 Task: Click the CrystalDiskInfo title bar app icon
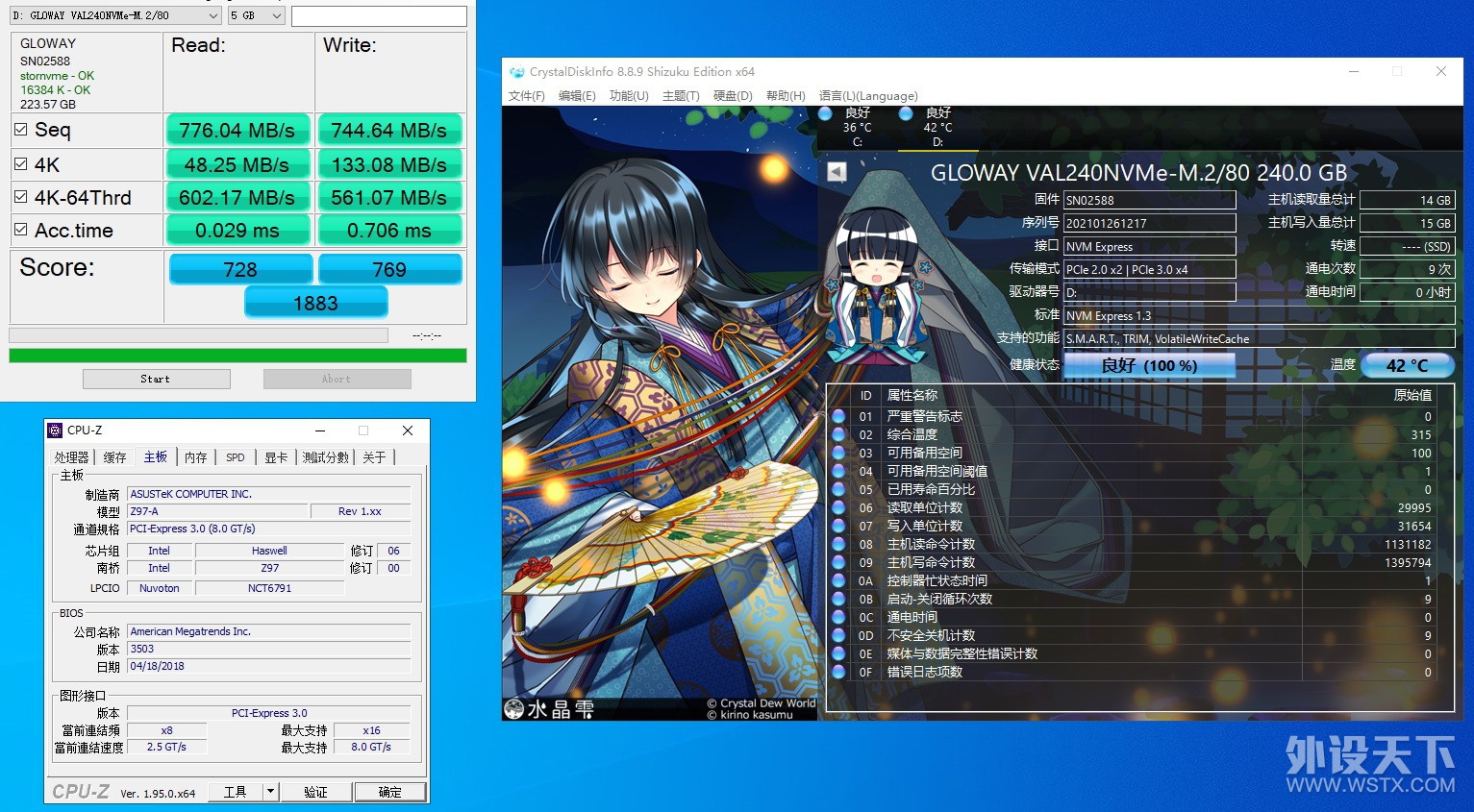pyautogui.click(x=517, y=72)
